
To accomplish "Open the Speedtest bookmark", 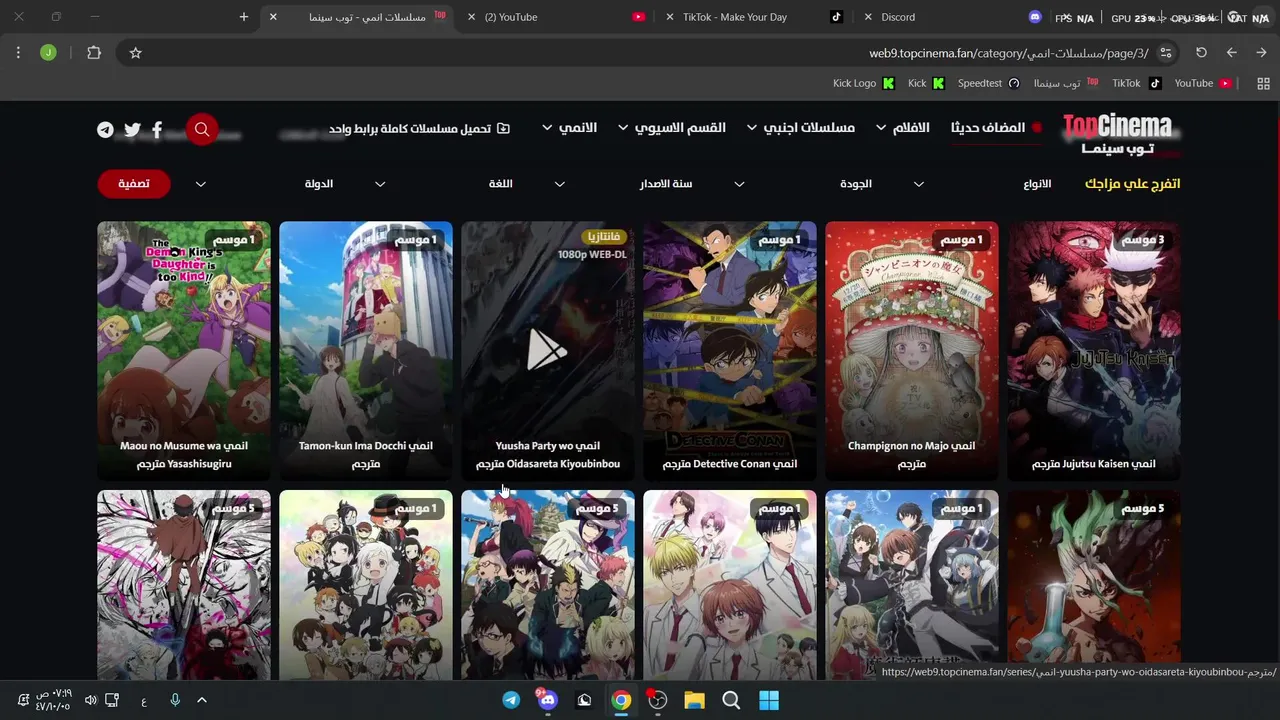I will point(989,83).
